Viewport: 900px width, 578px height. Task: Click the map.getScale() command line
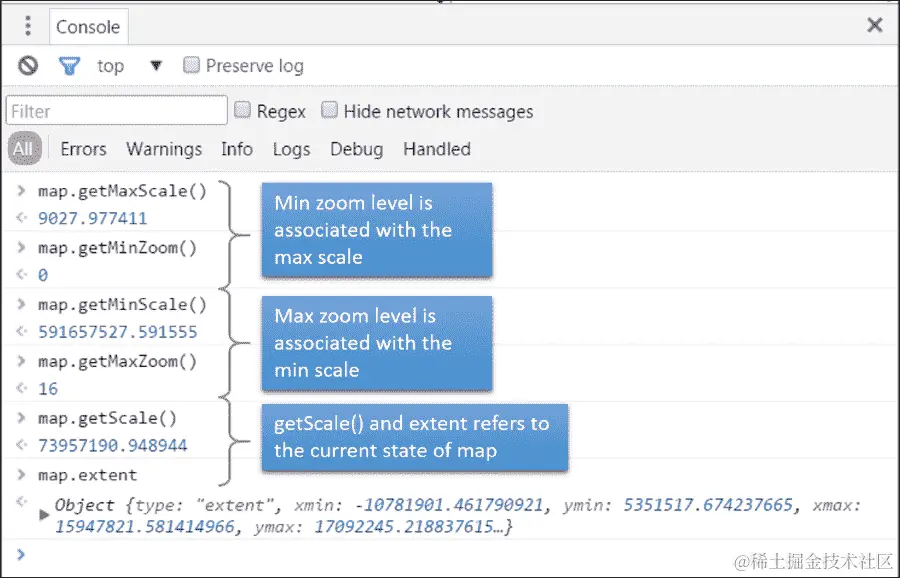click(x=107, y=418)
